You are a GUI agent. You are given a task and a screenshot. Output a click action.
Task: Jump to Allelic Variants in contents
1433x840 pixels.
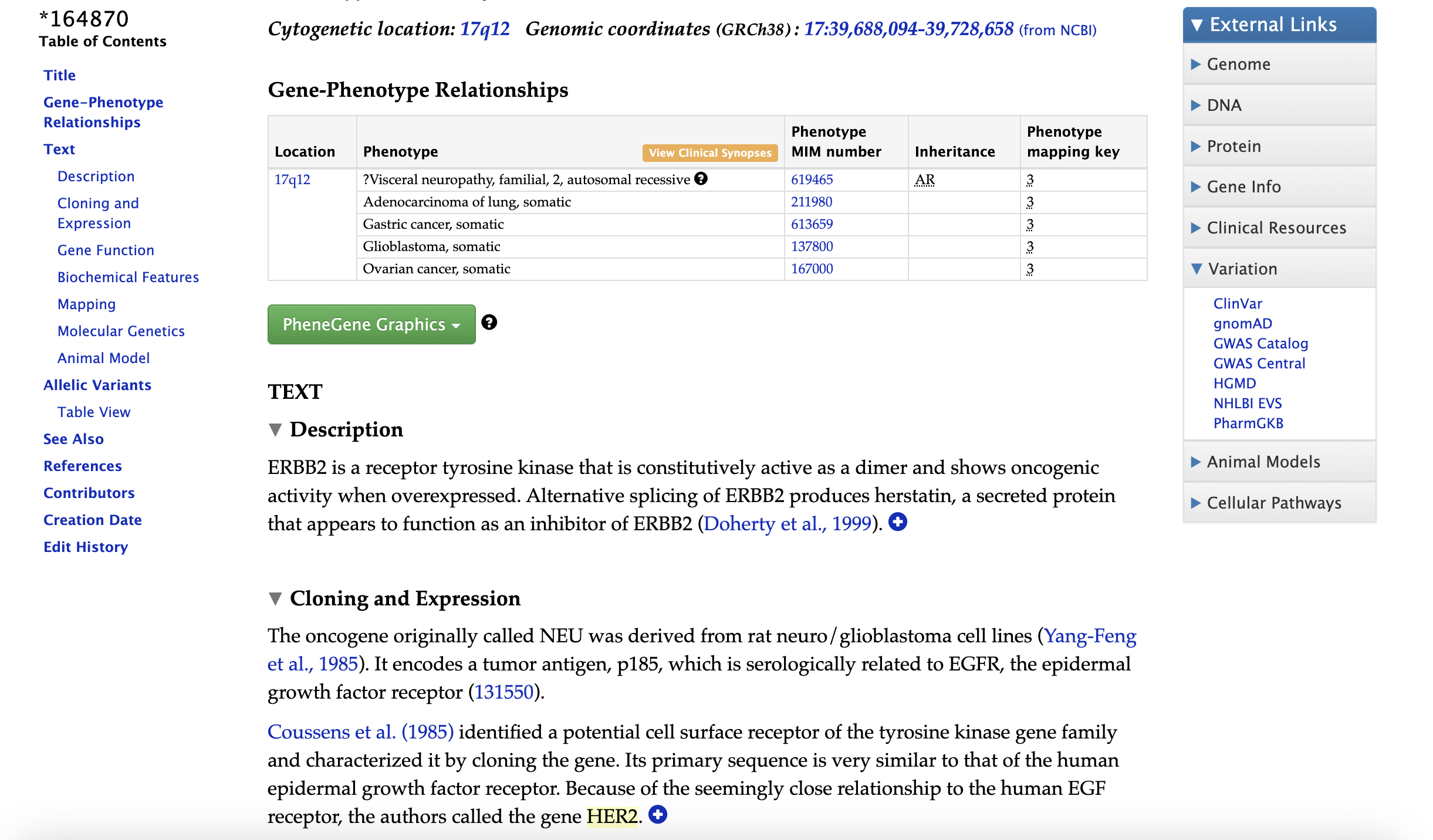[97, 385]
